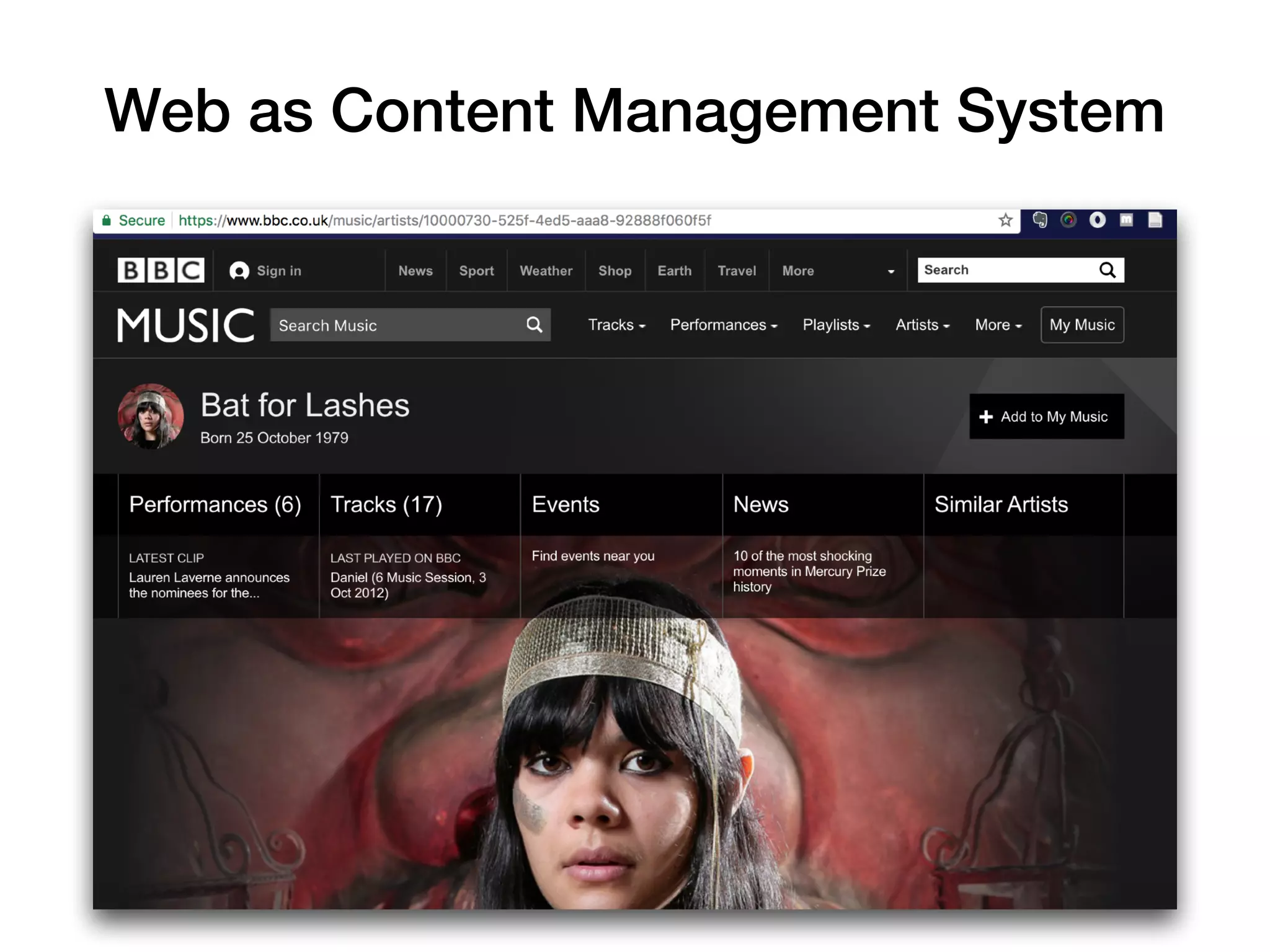Click 'Born 25 October 1979' text
Image resolution: width=1270 pixels, height=952 pixels.
[x=274, y=438]
